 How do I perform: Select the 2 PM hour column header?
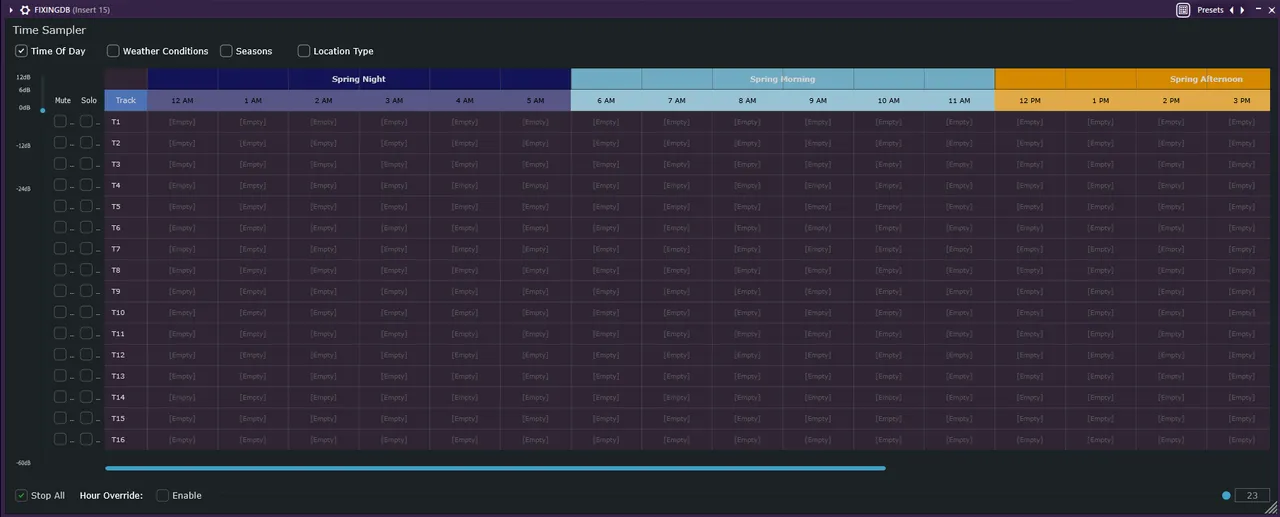[1171, 100]
